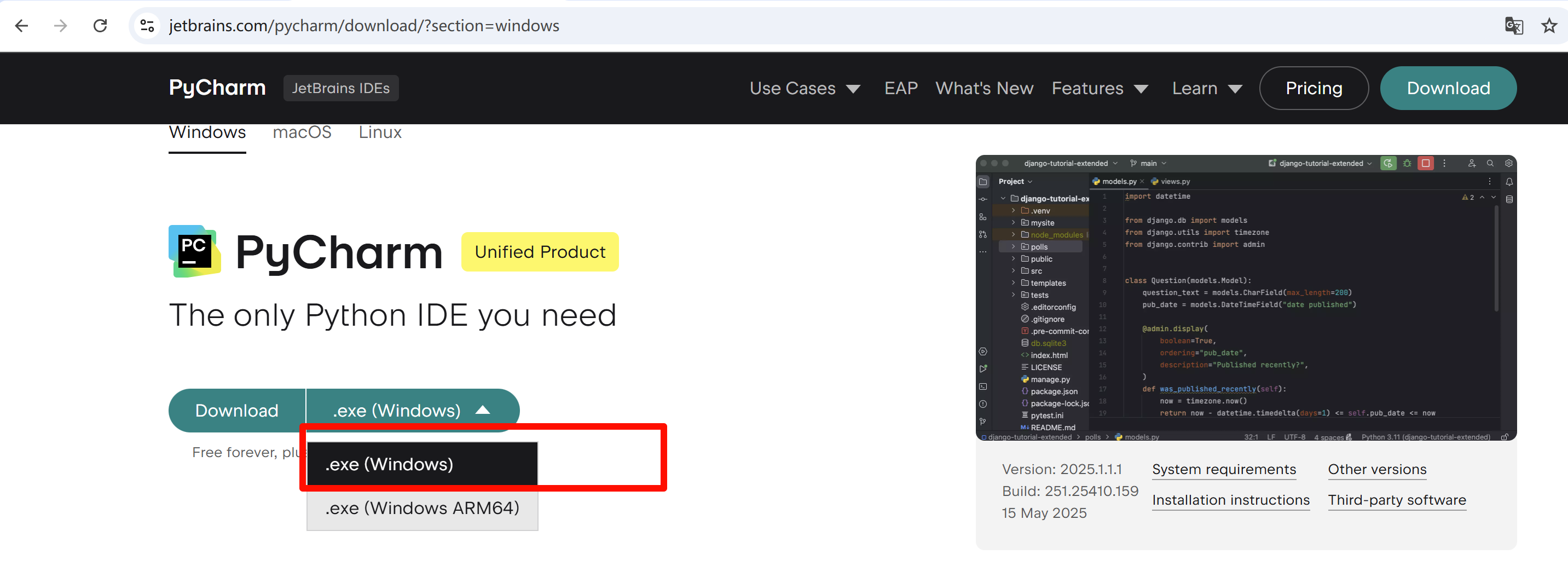Choose .exe (Windows ARM64) option
Image resolution: width=1568 pixels, height=583 pixels.
422,508
